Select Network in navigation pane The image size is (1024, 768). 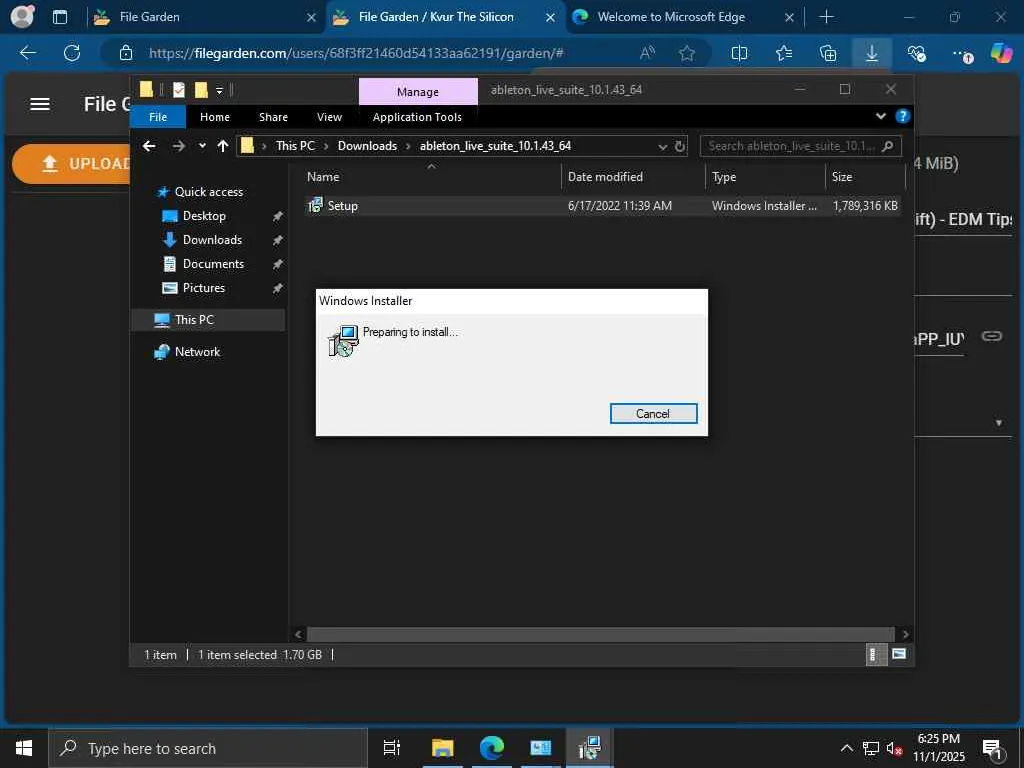pyautogui.click(x=197, y=352)
